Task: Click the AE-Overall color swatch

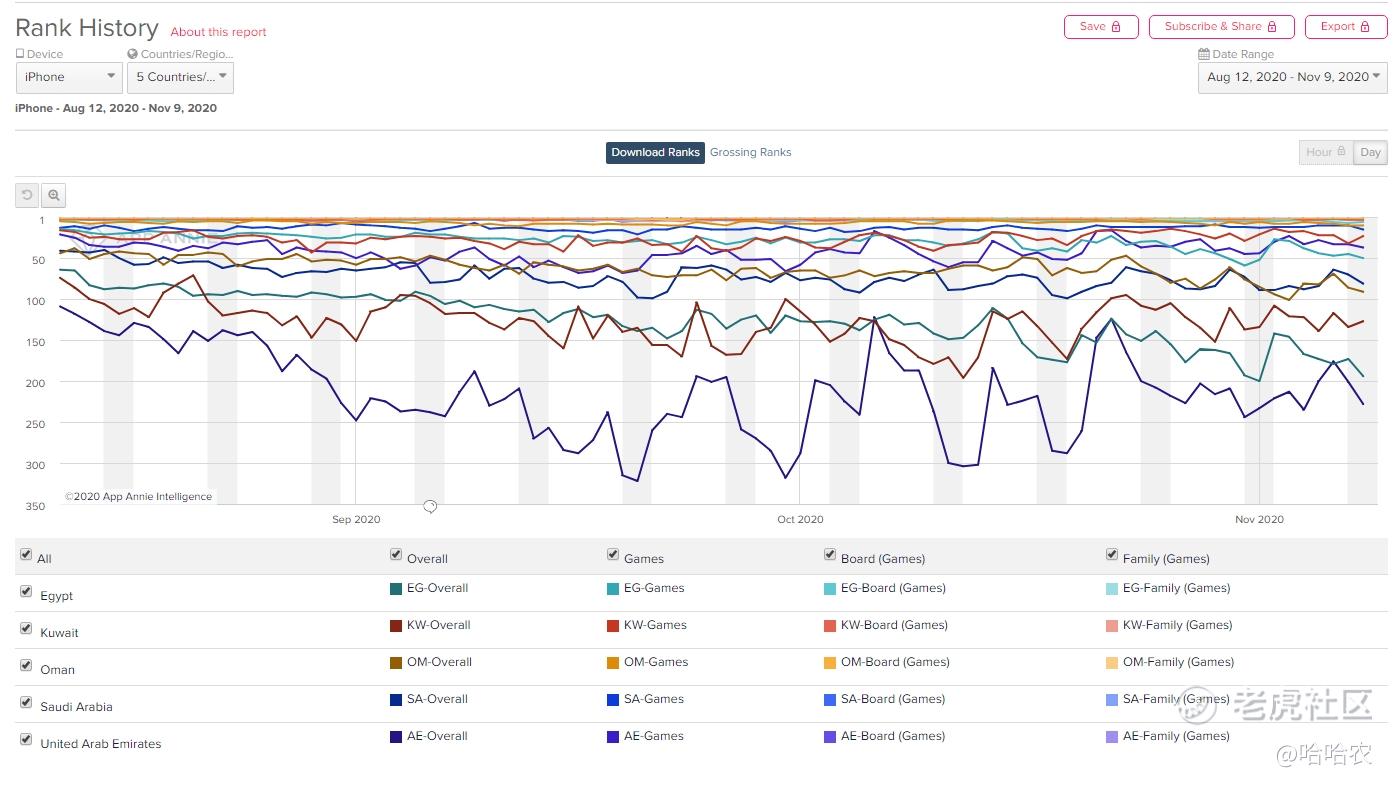Action: pyautogui.click(x=396, y=737)
